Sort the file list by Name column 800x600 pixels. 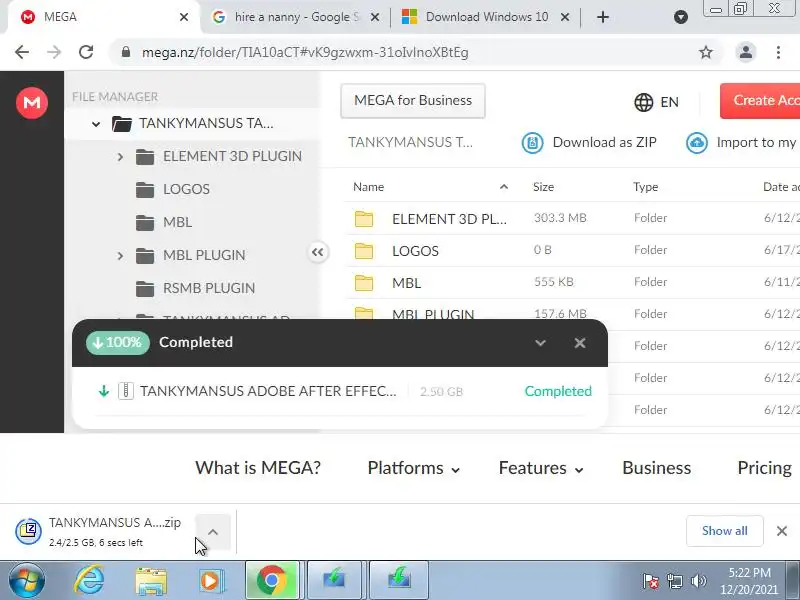point(368,187)
